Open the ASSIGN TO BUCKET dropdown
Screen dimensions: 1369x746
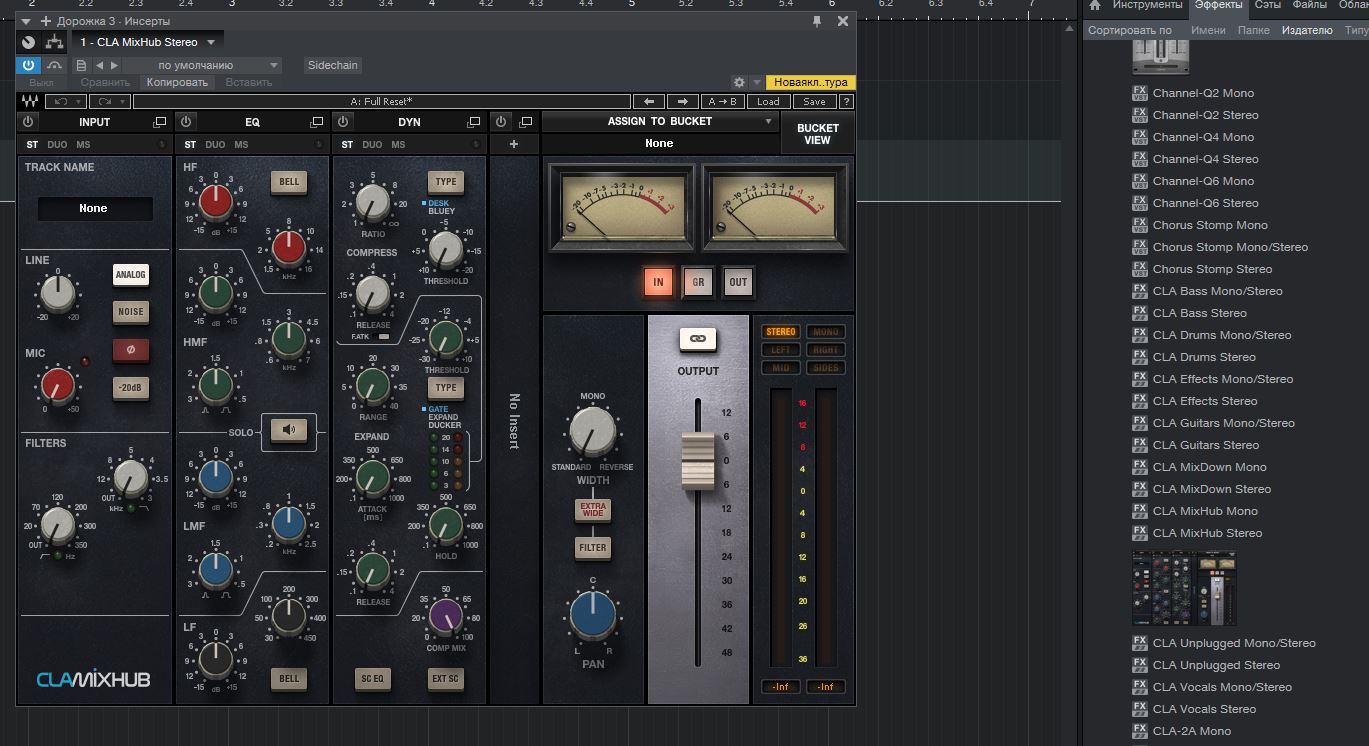[659, 121]
